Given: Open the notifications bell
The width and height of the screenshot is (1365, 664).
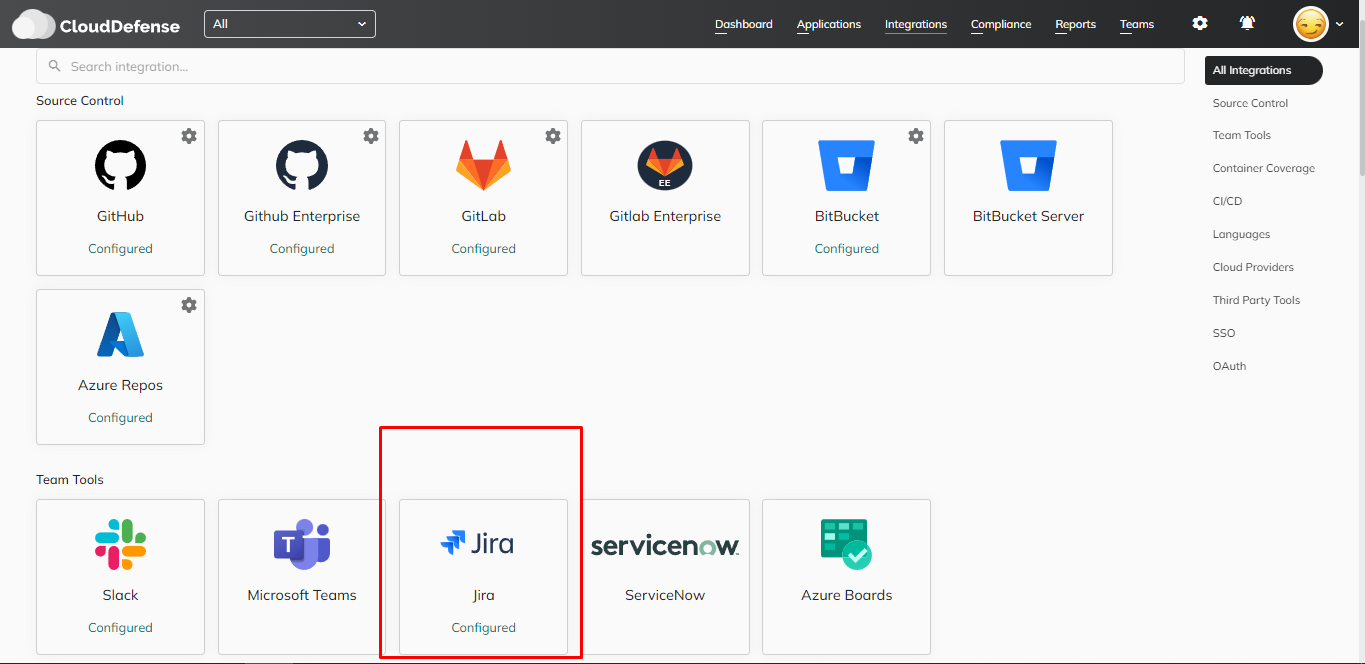Looking at the screenshot, I should 1247,23.
